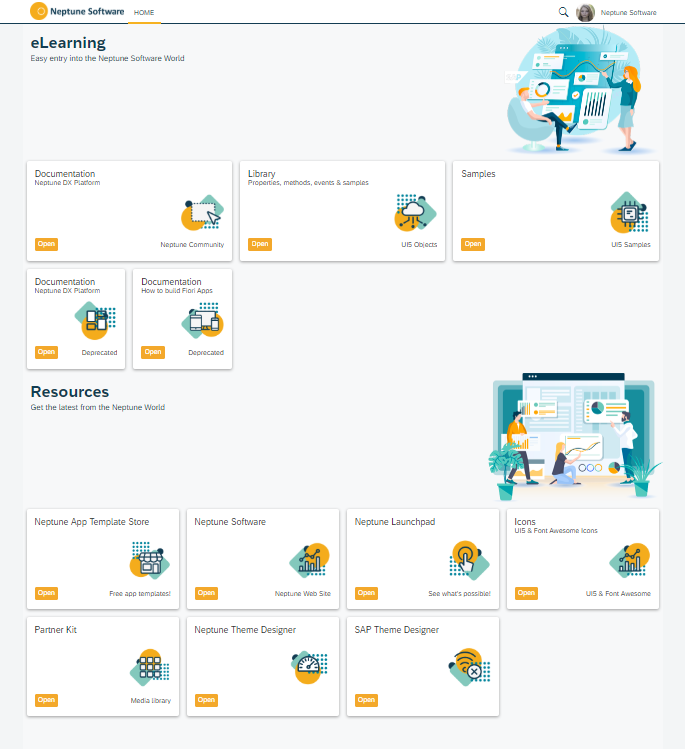Open the SAP Theme Designer tile
Viewport: 685px width, 749px height.
(366, 700)
